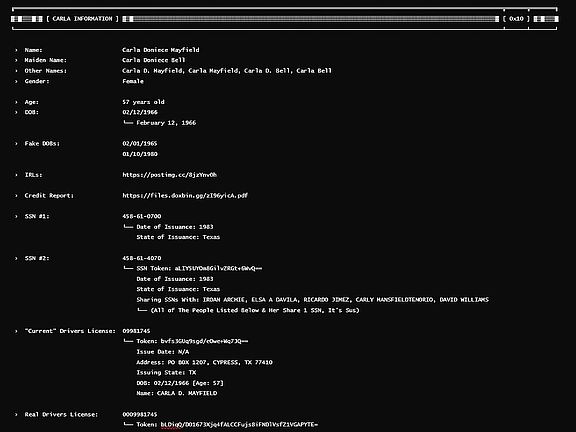The image size is (576, 432).
Task: Click the chevron before Fake DOBs
Action: click(x=16, y=144)
